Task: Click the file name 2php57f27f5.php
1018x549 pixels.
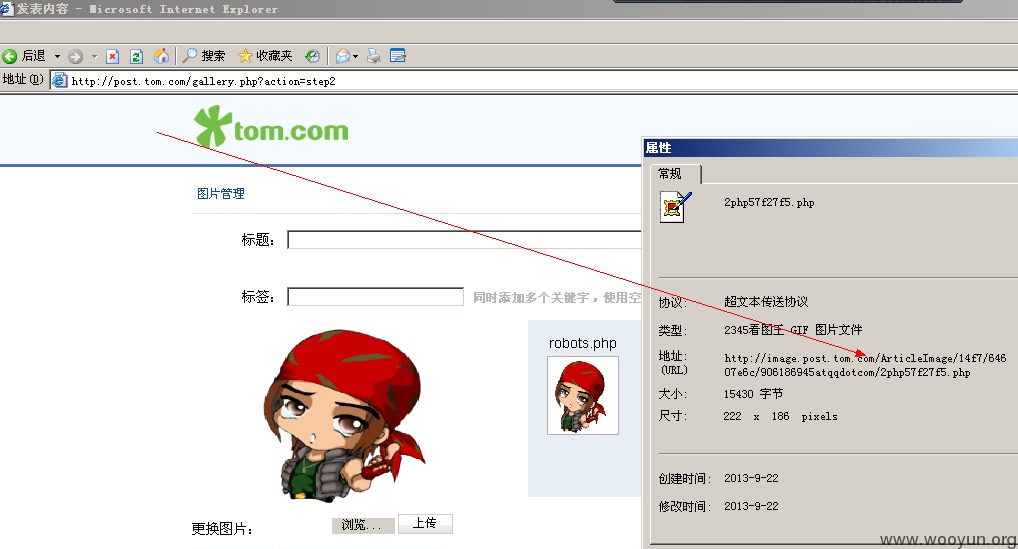Action: click(x=769, y=202)
